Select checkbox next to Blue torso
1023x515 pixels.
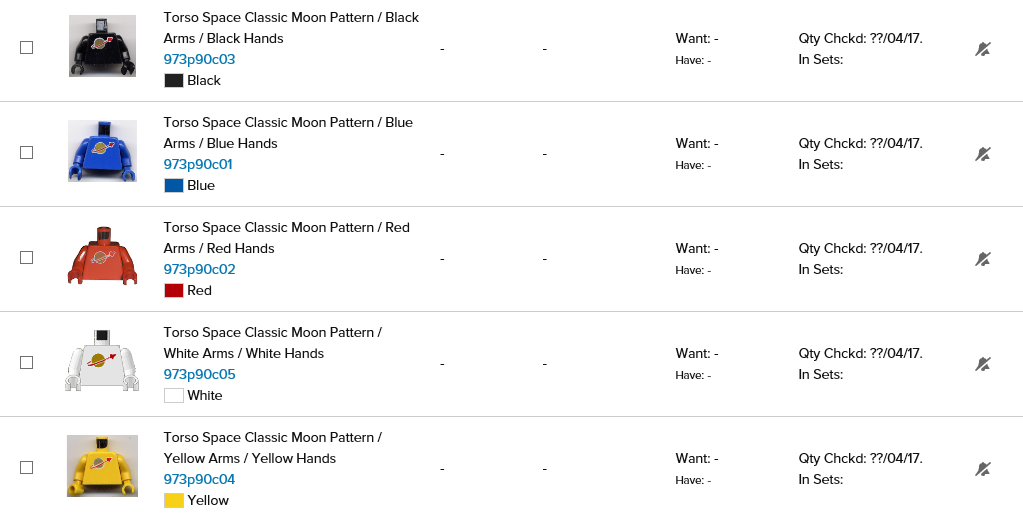(x=27, y=152)
